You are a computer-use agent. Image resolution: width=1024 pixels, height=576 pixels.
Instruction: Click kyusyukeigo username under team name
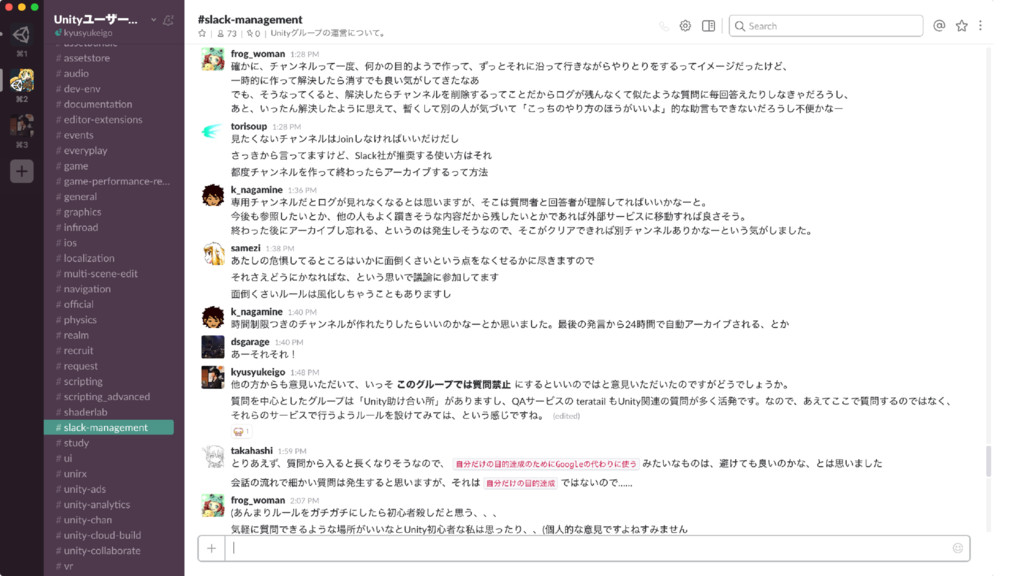(88, 33)
